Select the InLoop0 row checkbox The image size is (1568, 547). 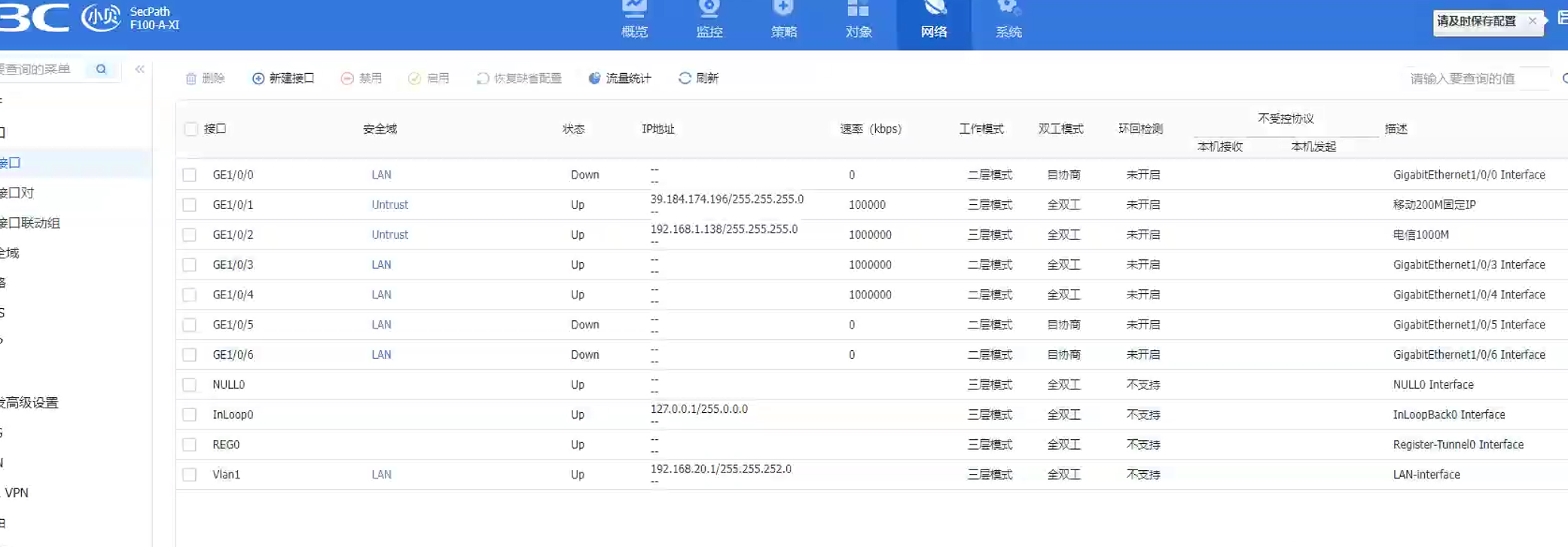pos(189,414)
